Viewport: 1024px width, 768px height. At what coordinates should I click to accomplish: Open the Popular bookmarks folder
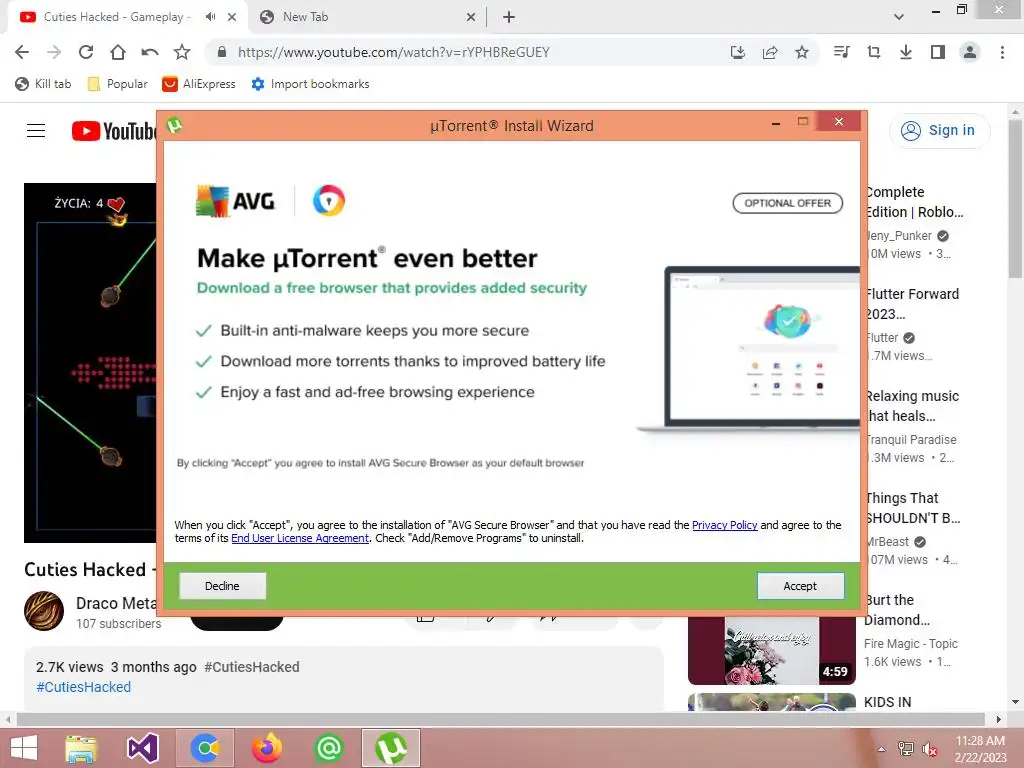pos(118,84)
